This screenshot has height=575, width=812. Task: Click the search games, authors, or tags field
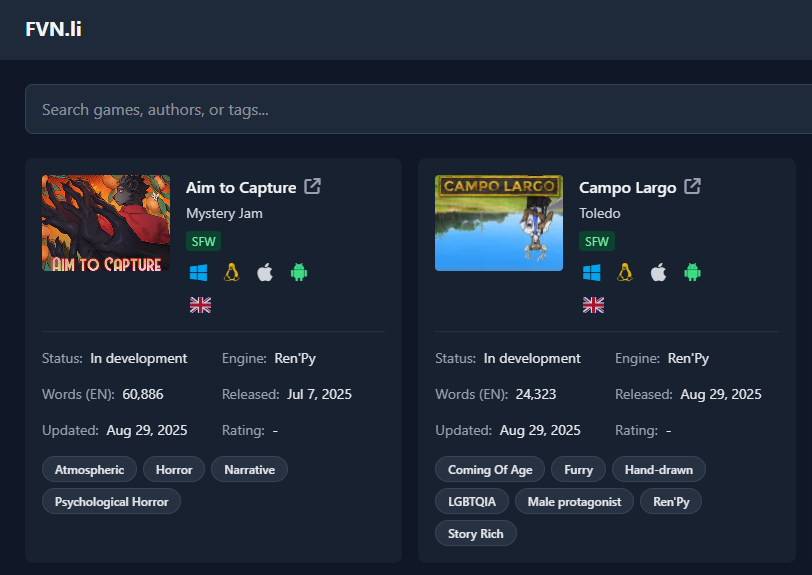pos(418,110)
